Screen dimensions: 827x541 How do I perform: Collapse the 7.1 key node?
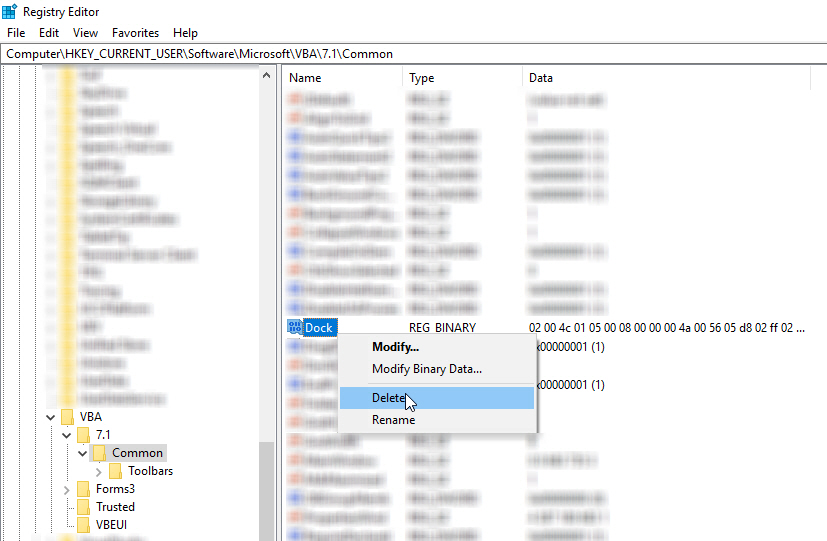(65, 435)
